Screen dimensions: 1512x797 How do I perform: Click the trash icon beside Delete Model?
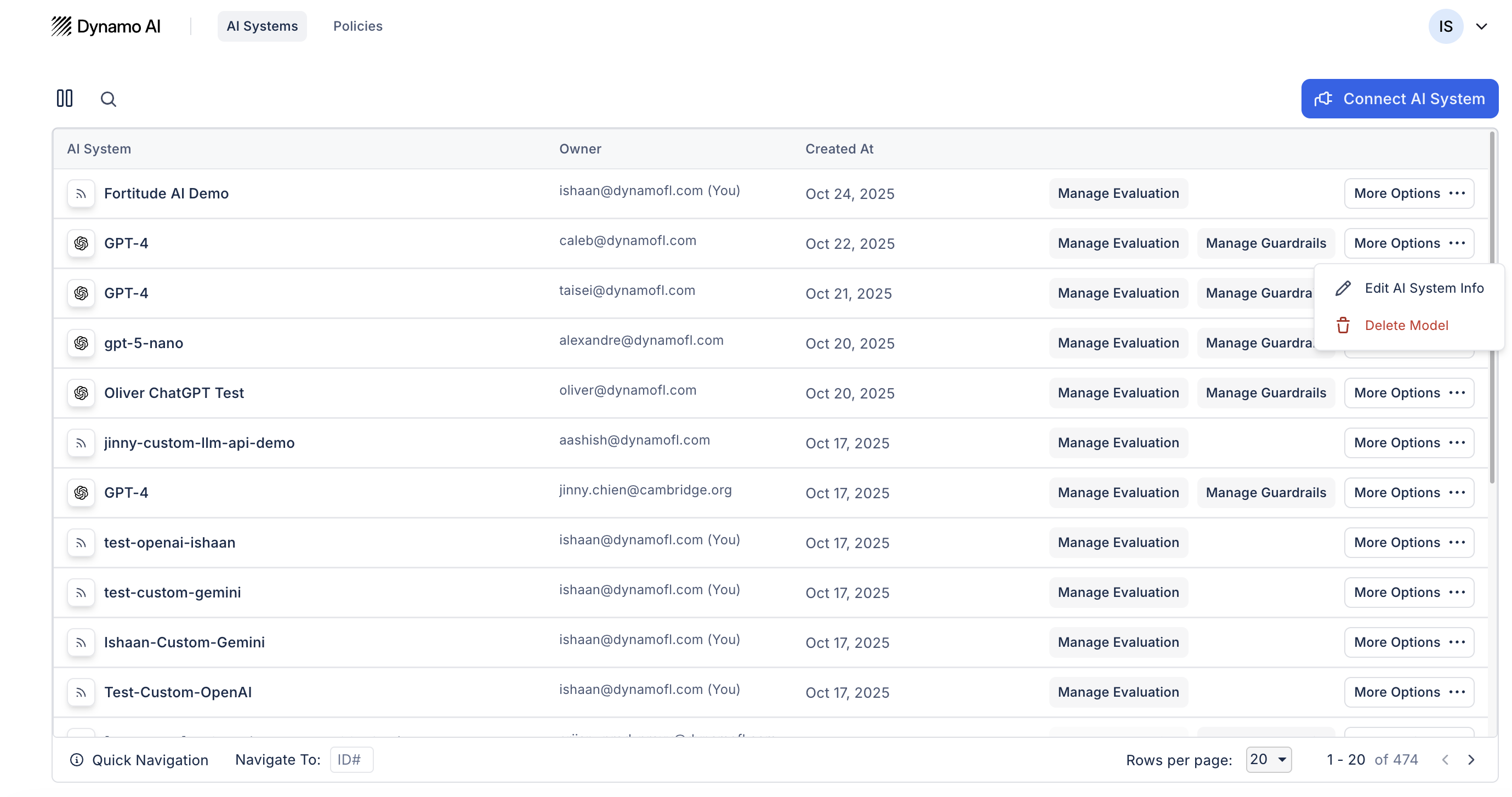[x=1343, y=325]
